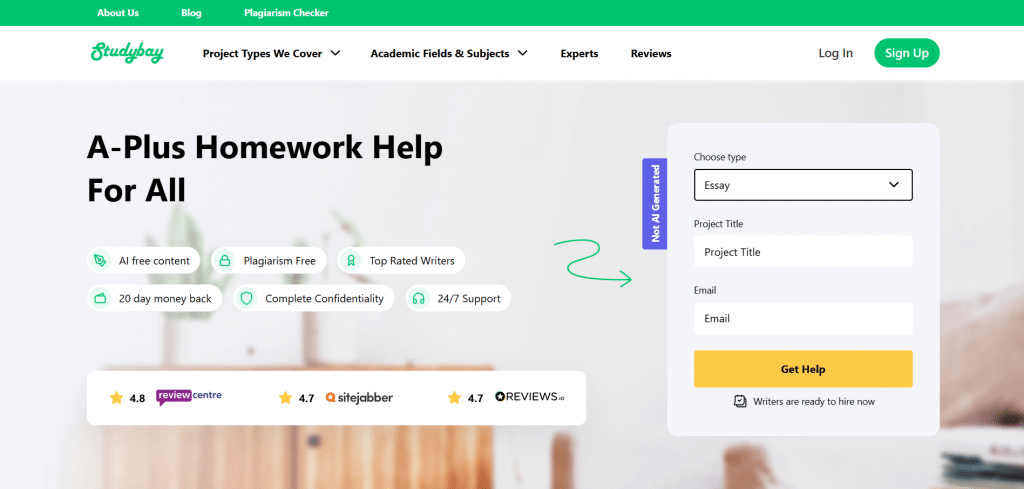The image size is (1024, 489).
Task: Open the About Us page
Action: (118, 12)
